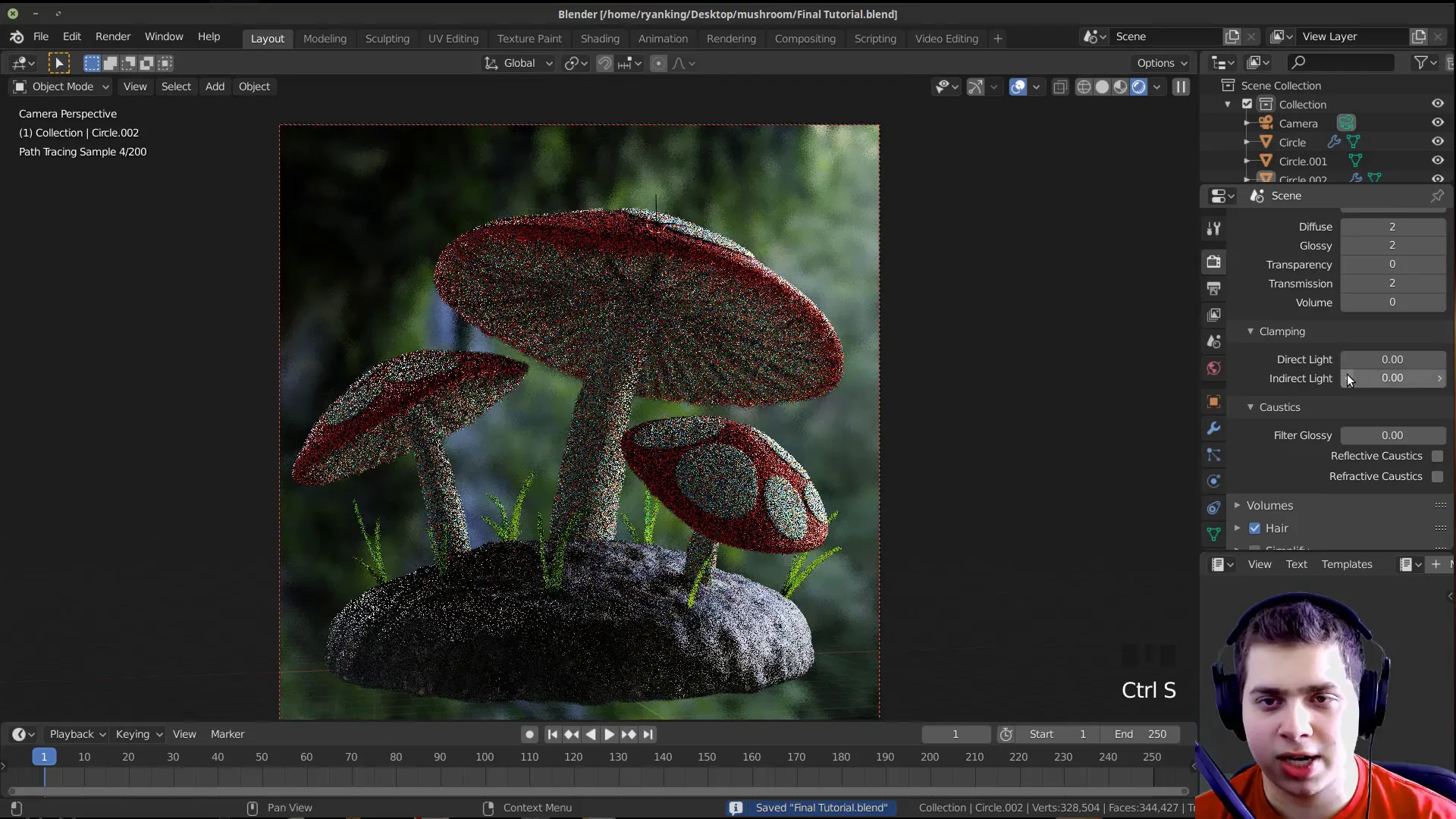Viewport: 1456px width, 819px height.
Task: Click frame 1 on the timeline
Action: 43,756
